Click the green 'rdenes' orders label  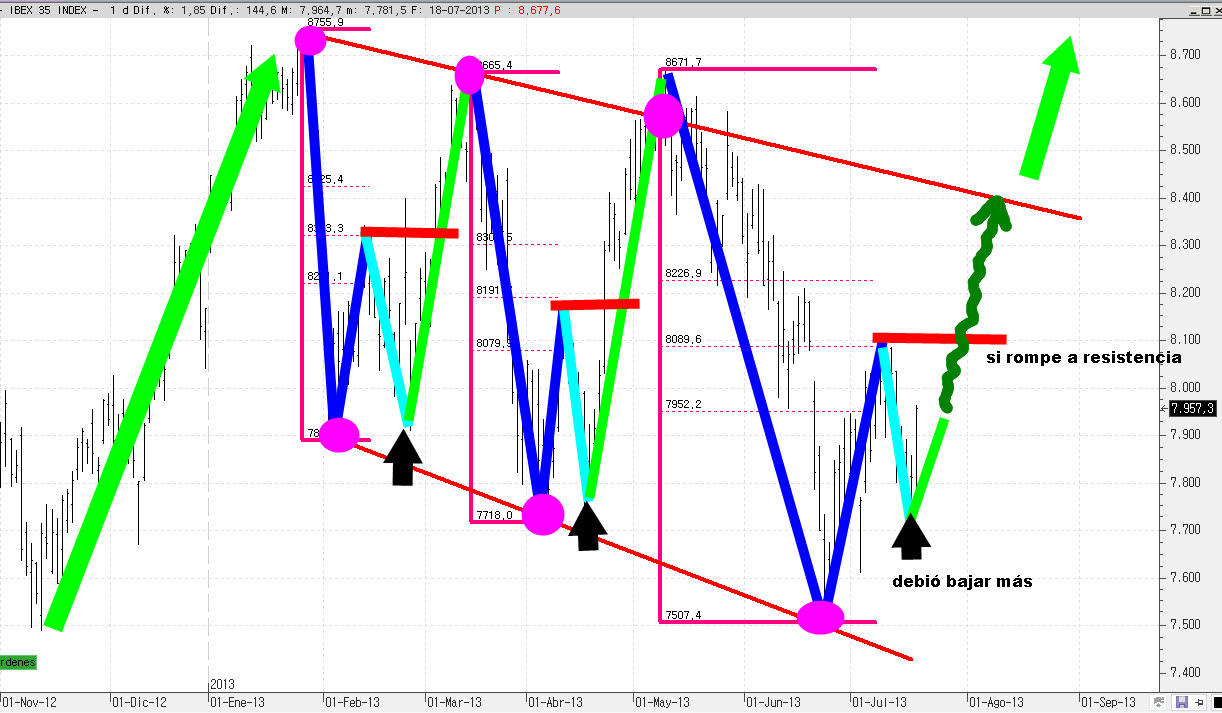tap(16, 662)
